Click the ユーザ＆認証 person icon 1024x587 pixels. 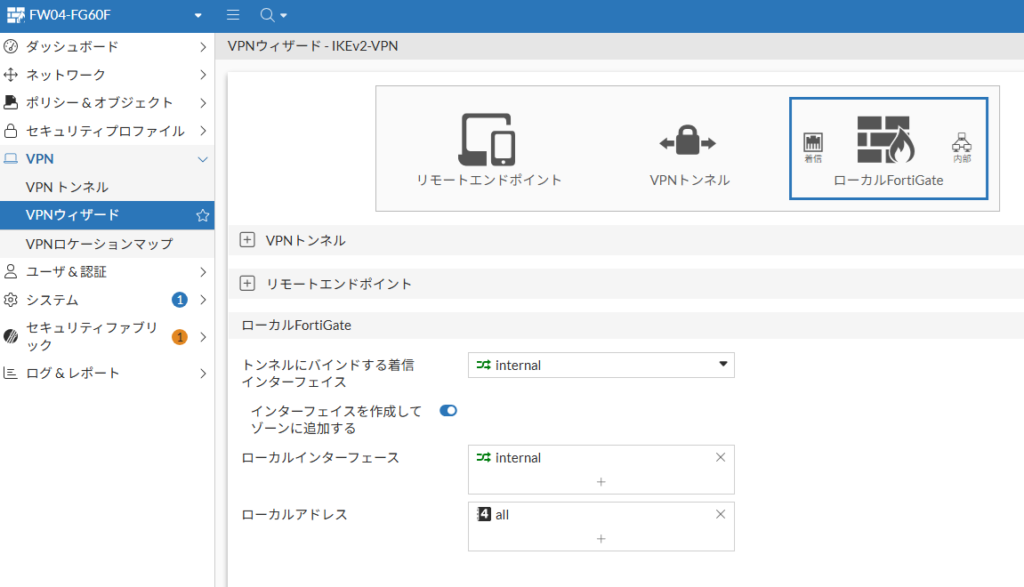pos(10,272)
